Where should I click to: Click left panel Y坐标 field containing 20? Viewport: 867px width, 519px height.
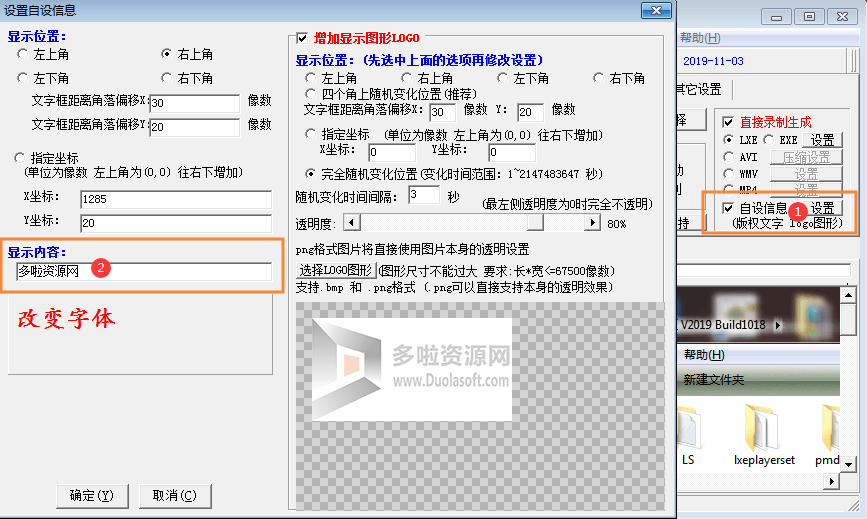176,223
